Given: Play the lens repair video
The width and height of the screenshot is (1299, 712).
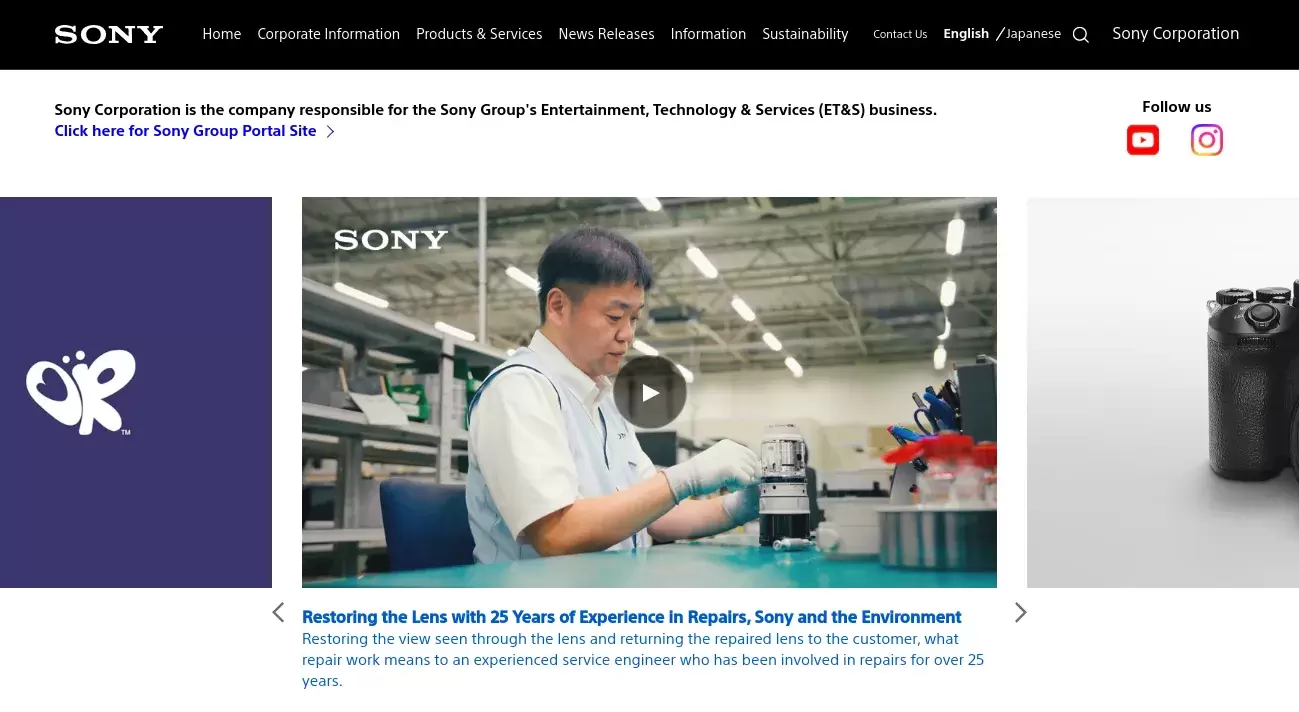Looking at the screenshot, I should pyautogui.click(x=650, y=393).
